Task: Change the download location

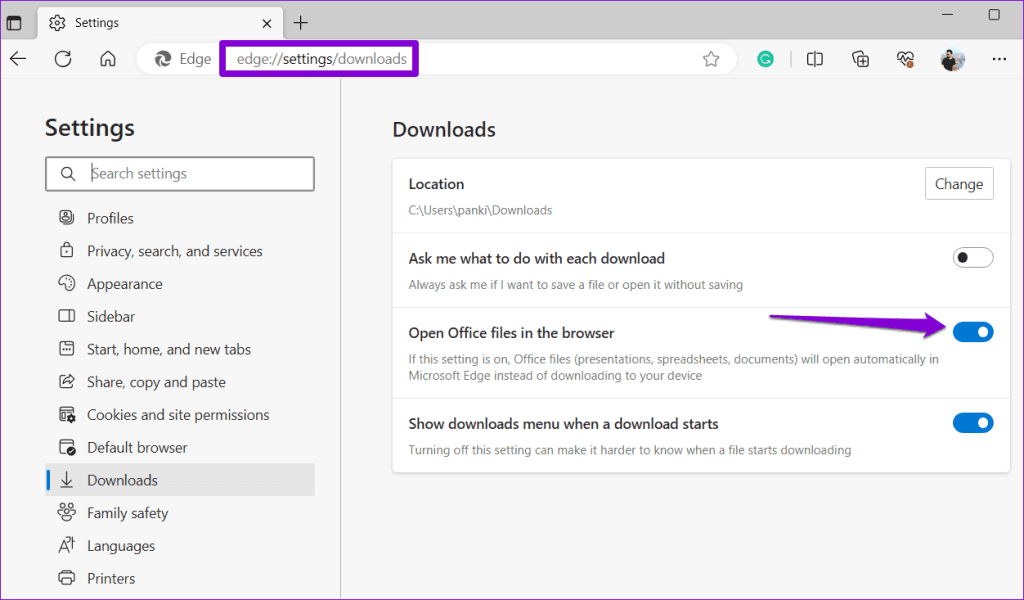Action: [x=958, y=183]
